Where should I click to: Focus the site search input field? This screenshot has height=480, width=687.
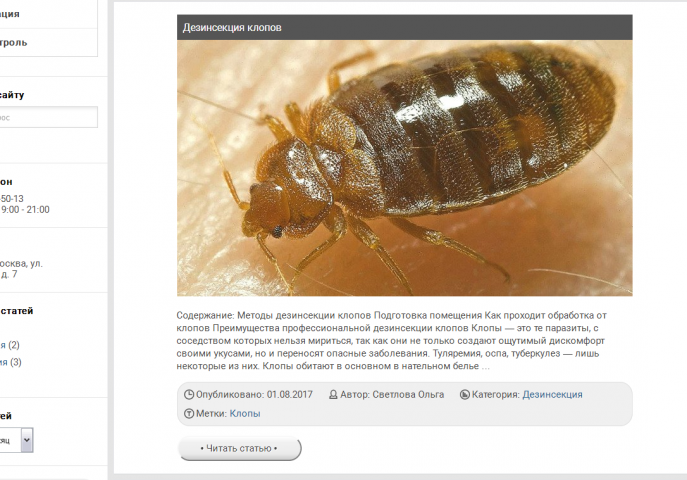pos(48,117)
